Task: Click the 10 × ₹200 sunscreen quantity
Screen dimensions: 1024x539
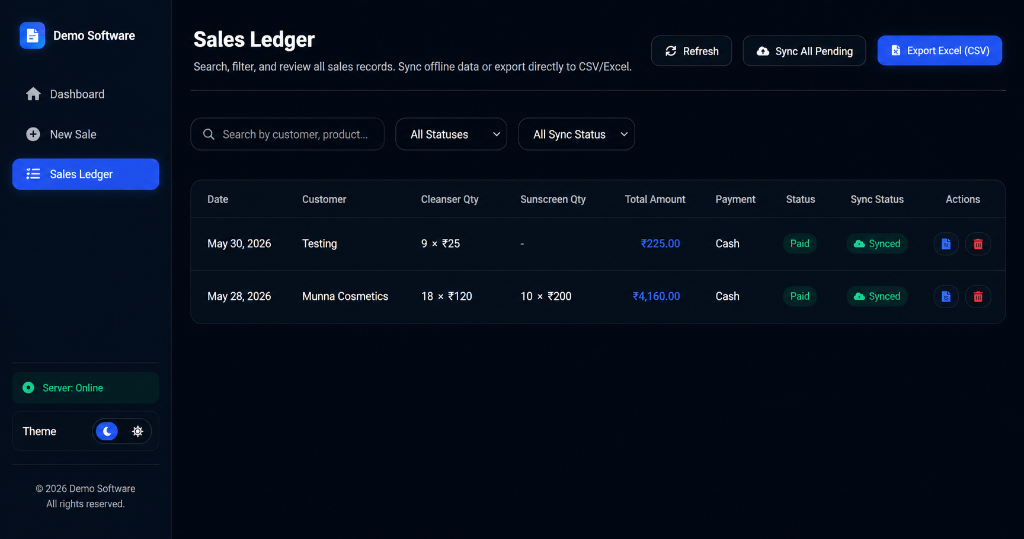Action: click(x=546, y=297)
